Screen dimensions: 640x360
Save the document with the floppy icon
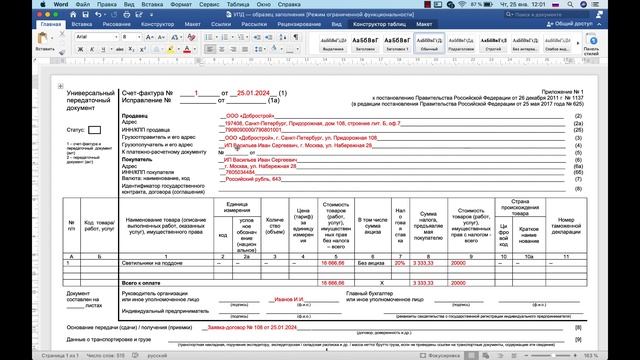85,14
